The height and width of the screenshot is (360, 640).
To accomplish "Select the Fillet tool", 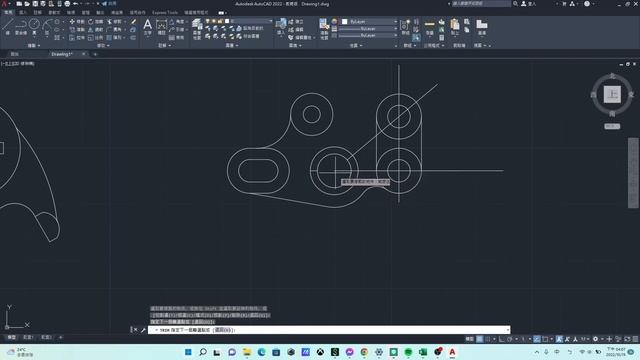I will pos(114,29).
